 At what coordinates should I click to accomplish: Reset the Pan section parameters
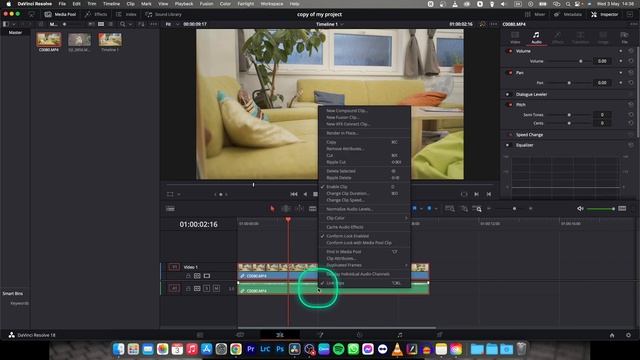(631, 73)
